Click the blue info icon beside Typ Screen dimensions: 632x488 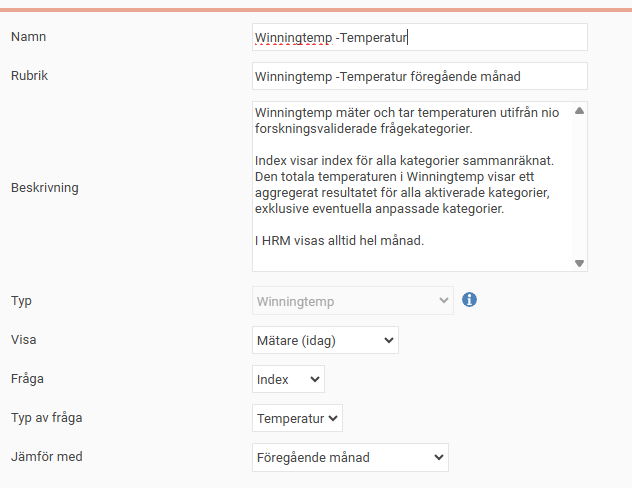469,299
